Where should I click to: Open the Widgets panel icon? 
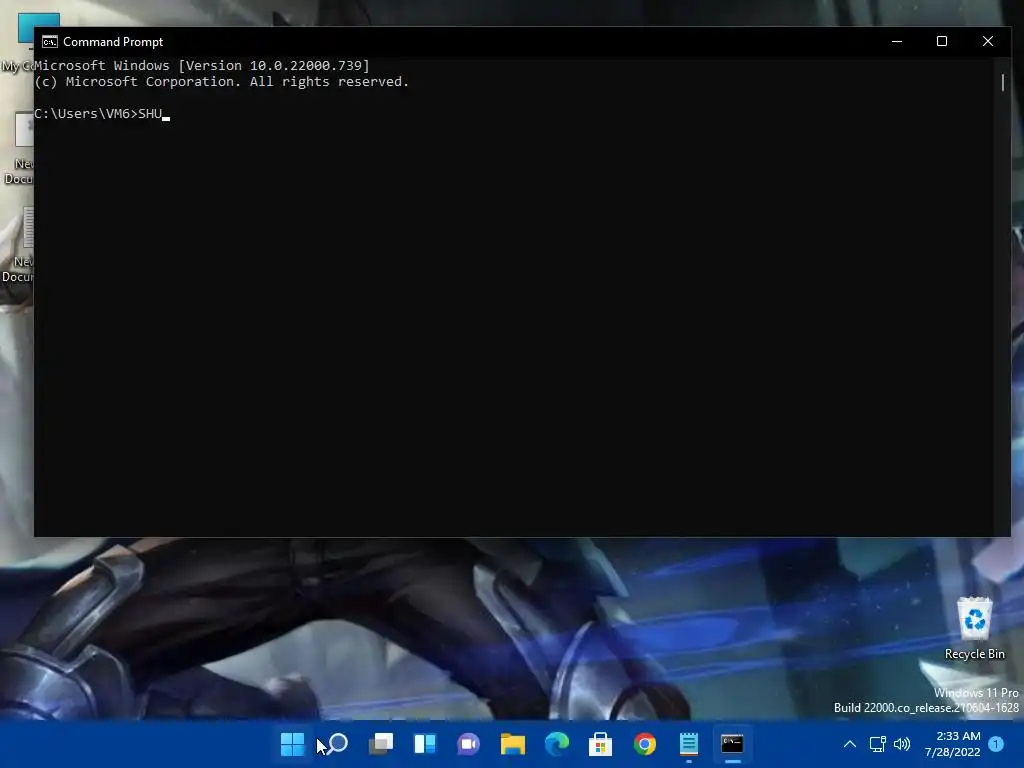coord(425,744)
